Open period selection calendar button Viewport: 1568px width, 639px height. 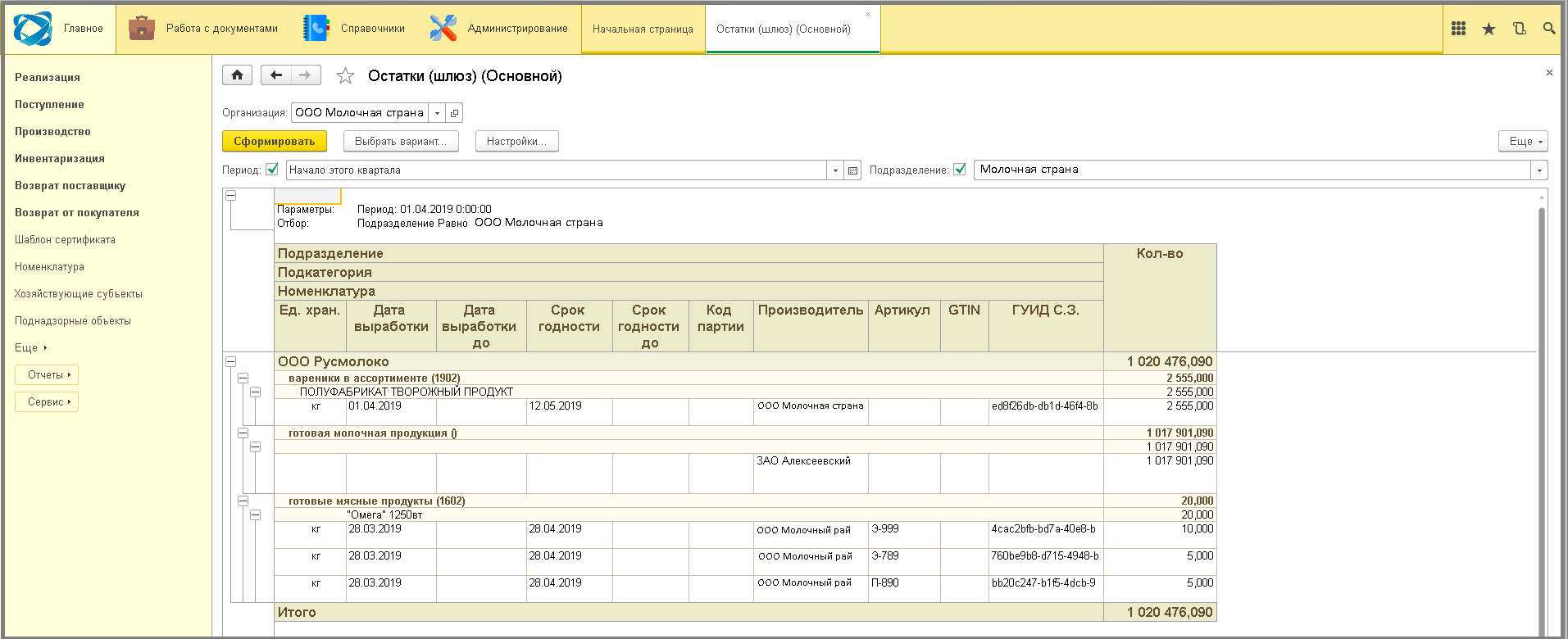pos(852,170)
